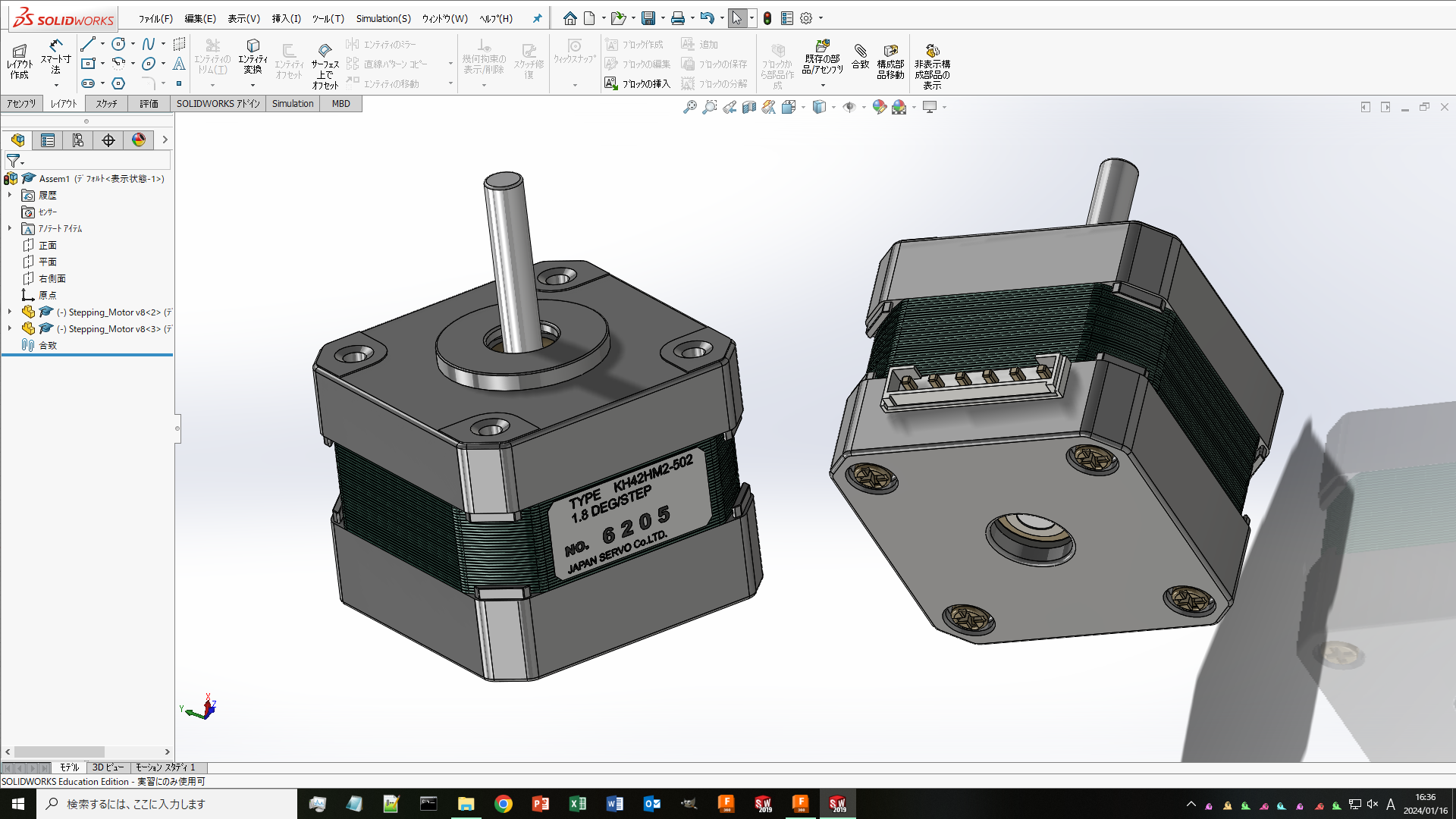The width and height of the screenshot is (1456, 819).
Task: Expand the 履歴 history tree node
Action: 10,195
